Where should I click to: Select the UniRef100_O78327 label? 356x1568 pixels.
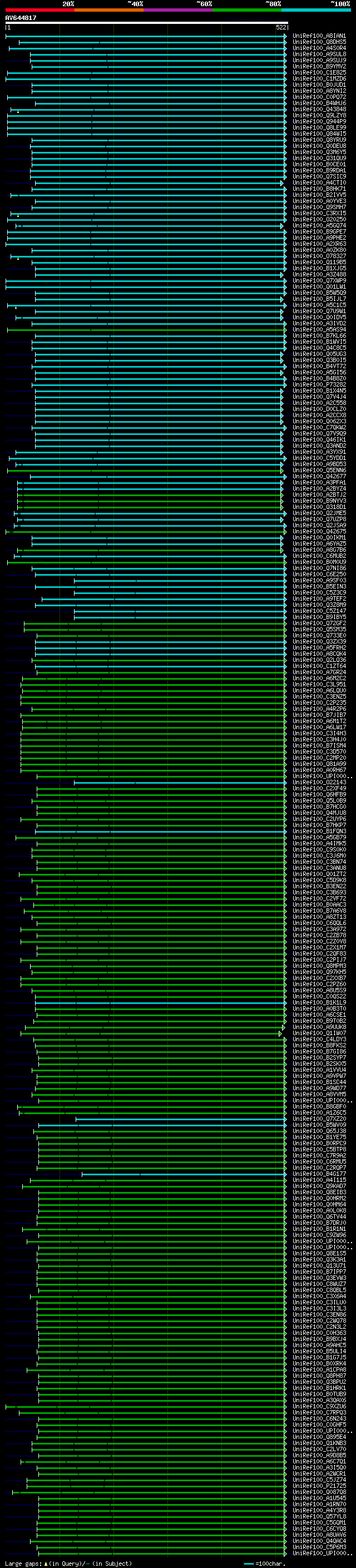coord(319,256)
